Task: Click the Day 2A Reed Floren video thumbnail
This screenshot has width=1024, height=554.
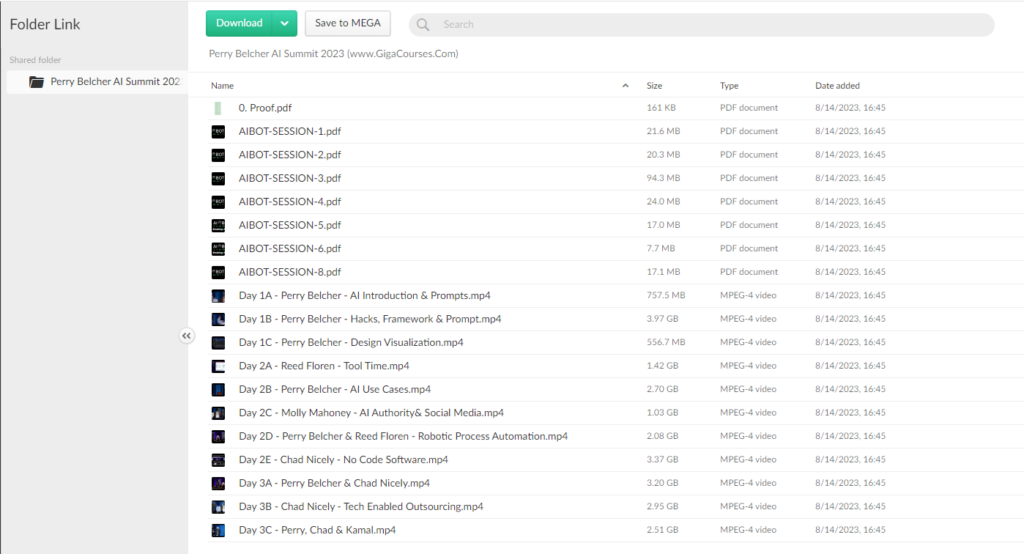Action: point(218,366)
